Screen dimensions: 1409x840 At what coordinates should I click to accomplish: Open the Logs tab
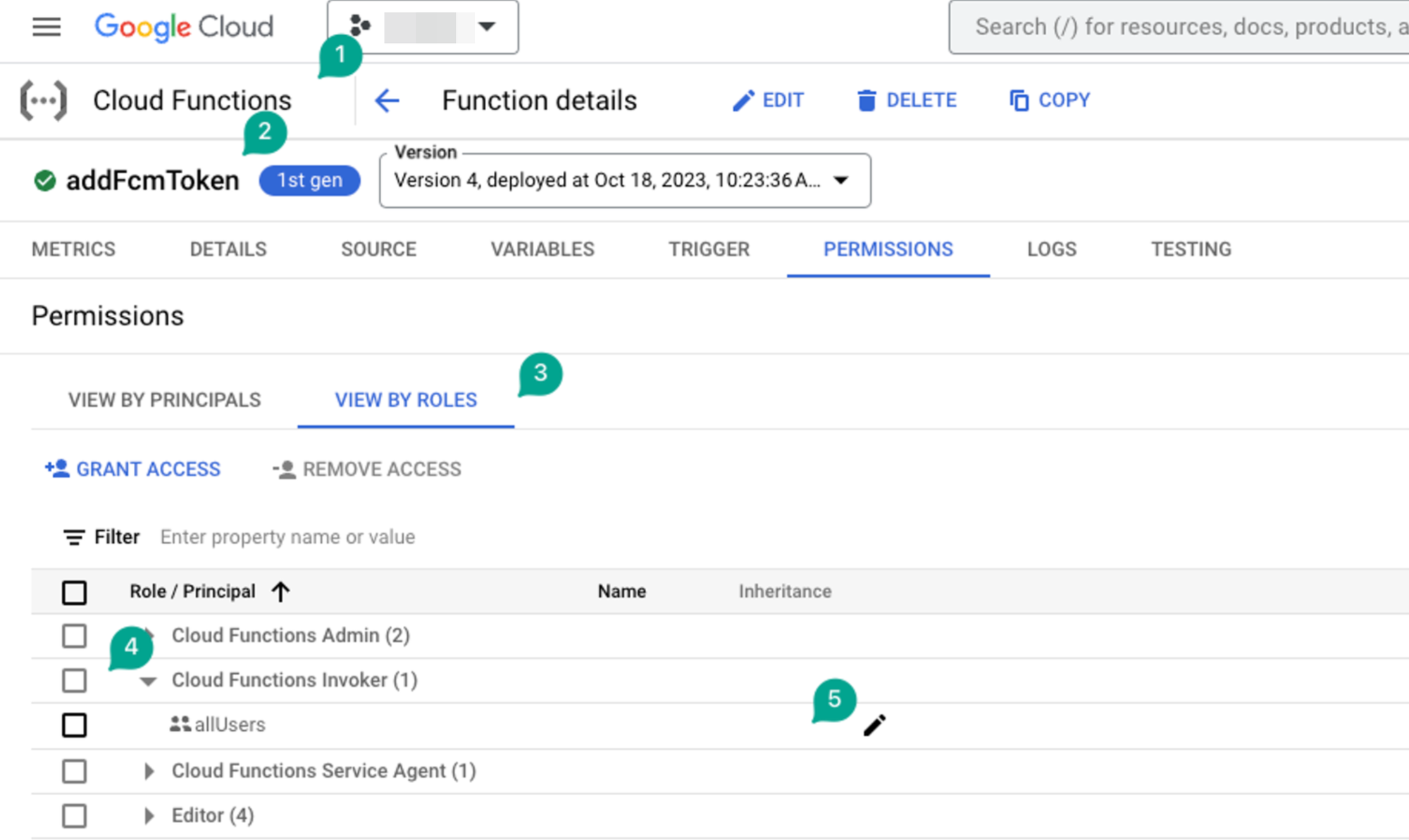point(1052,249)
